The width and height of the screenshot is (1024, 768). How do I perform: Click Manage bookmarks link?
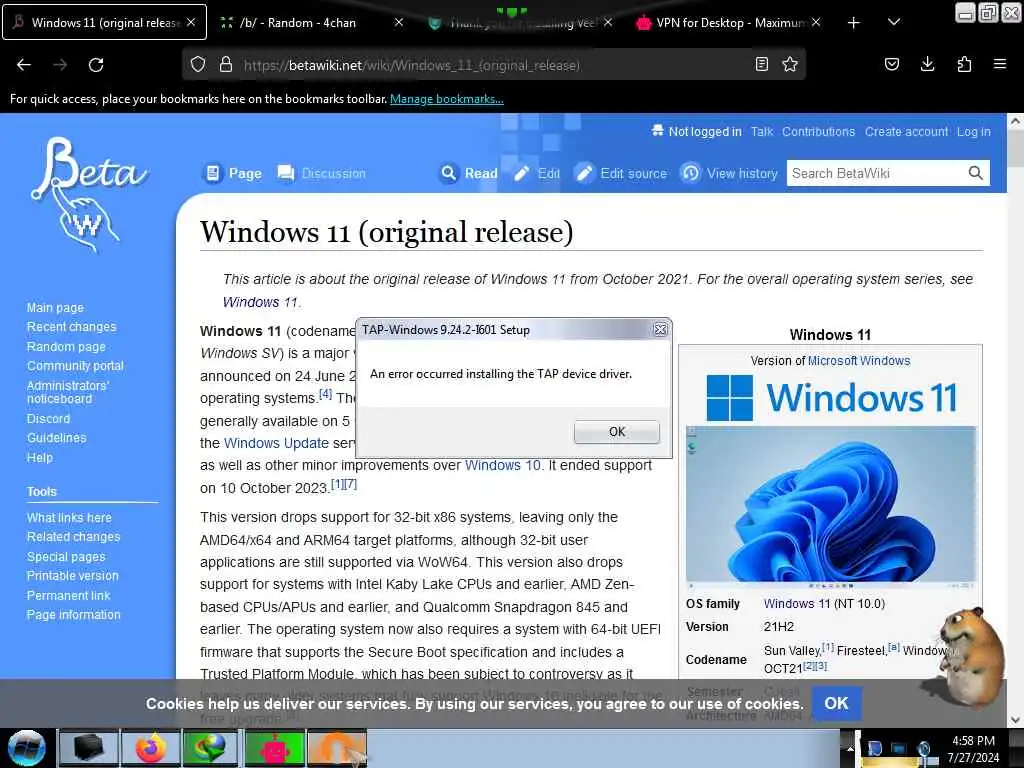447,99
